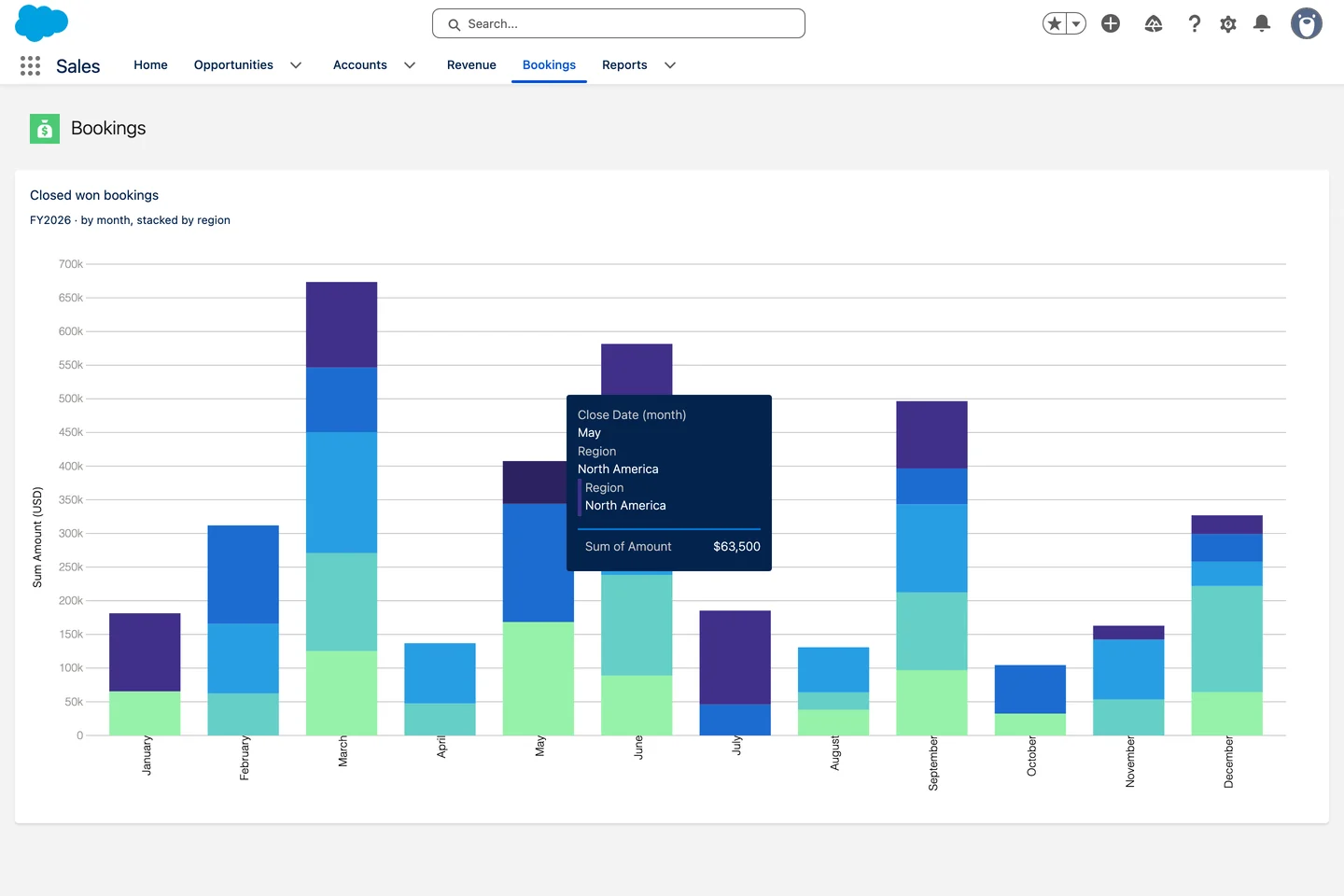Click the Favorites star icon
The image size is (1344, 896).
pyautogui.click(x=1055, y=23)
